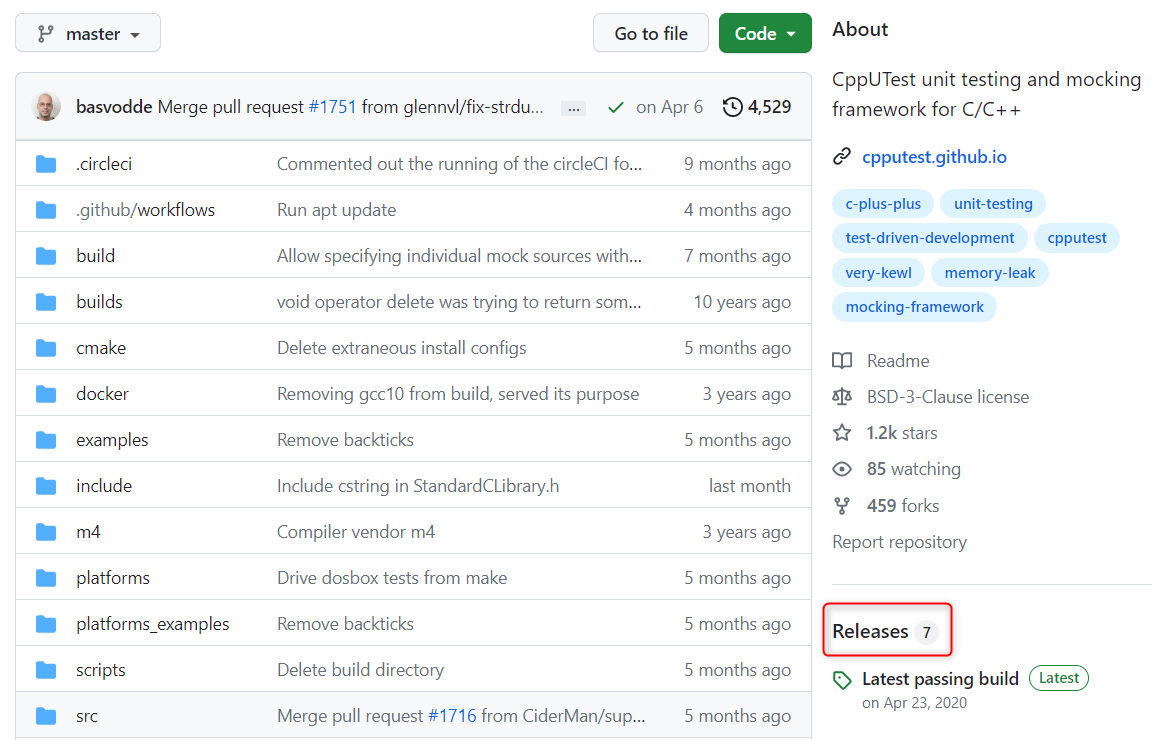Viewport: 1162px width, 740px height.
Task: Expand the green Code dropdown button
Action: click(x=764, y=33)
